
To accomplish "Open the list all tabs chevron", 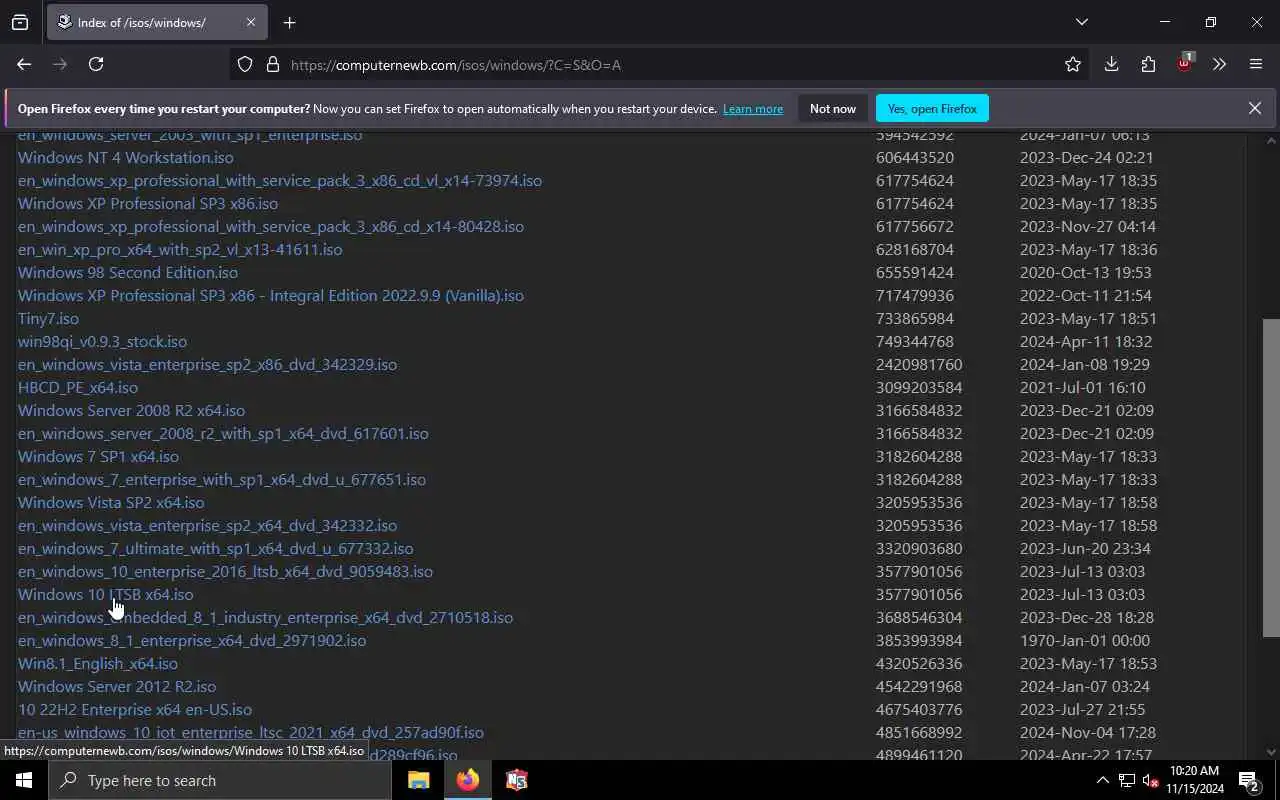I will (1082, 22).
